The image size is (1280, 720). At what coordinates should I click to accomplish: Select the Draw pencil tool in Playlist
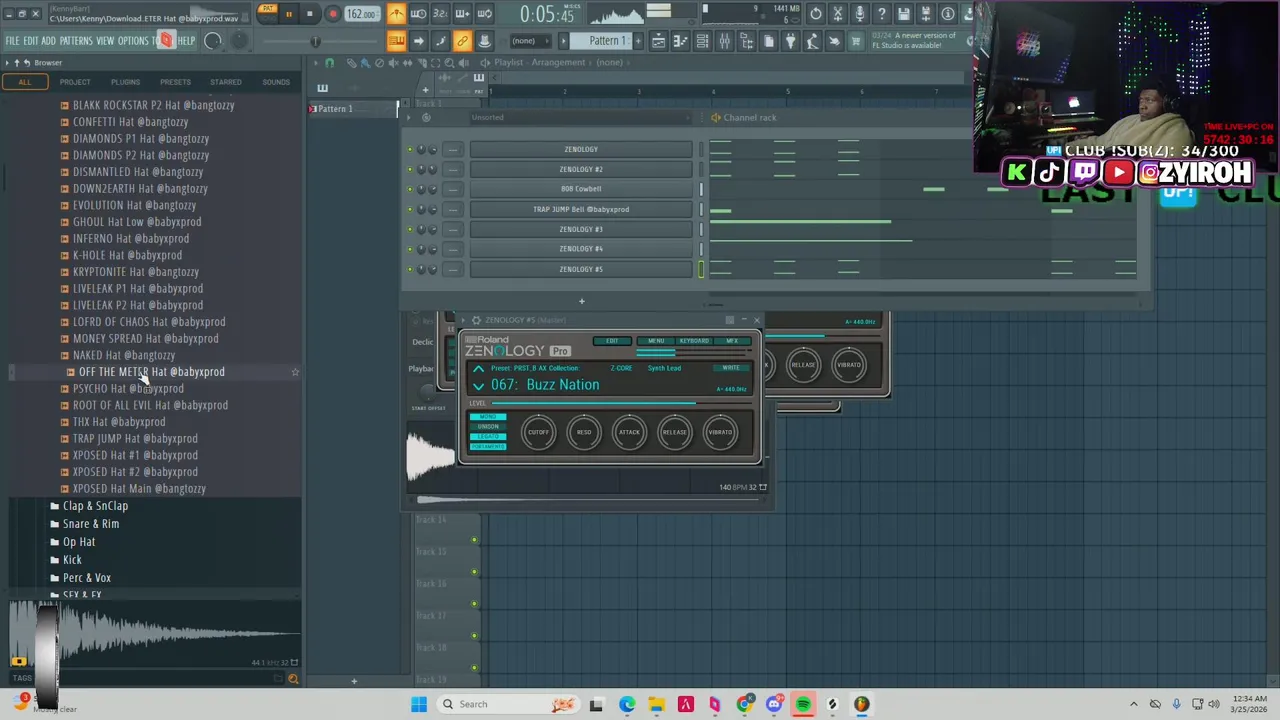coord(351,62)
